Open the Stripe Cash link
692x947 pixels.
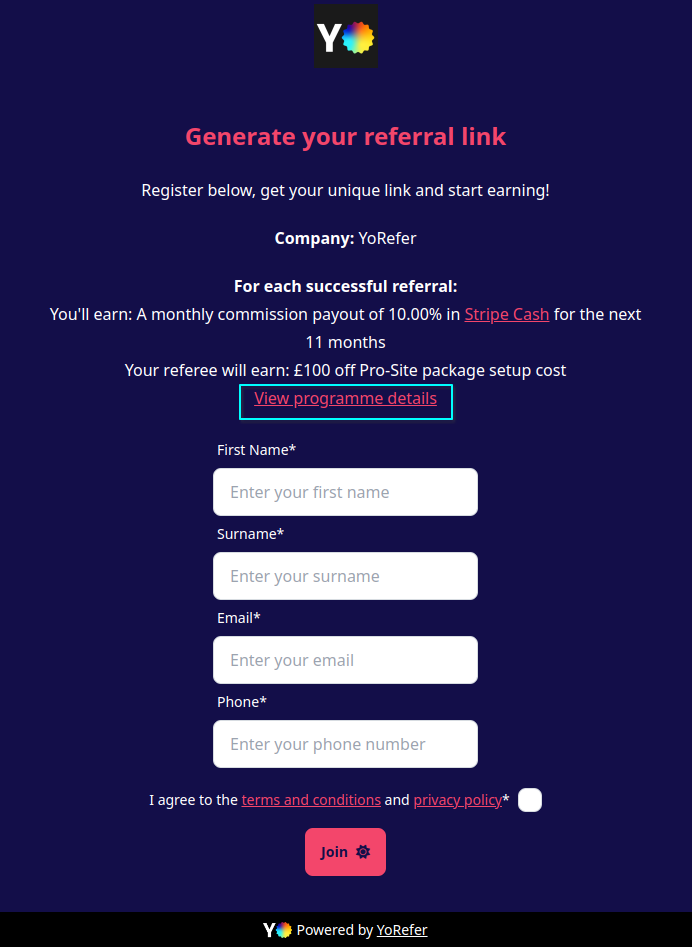(x=506, y=314)
